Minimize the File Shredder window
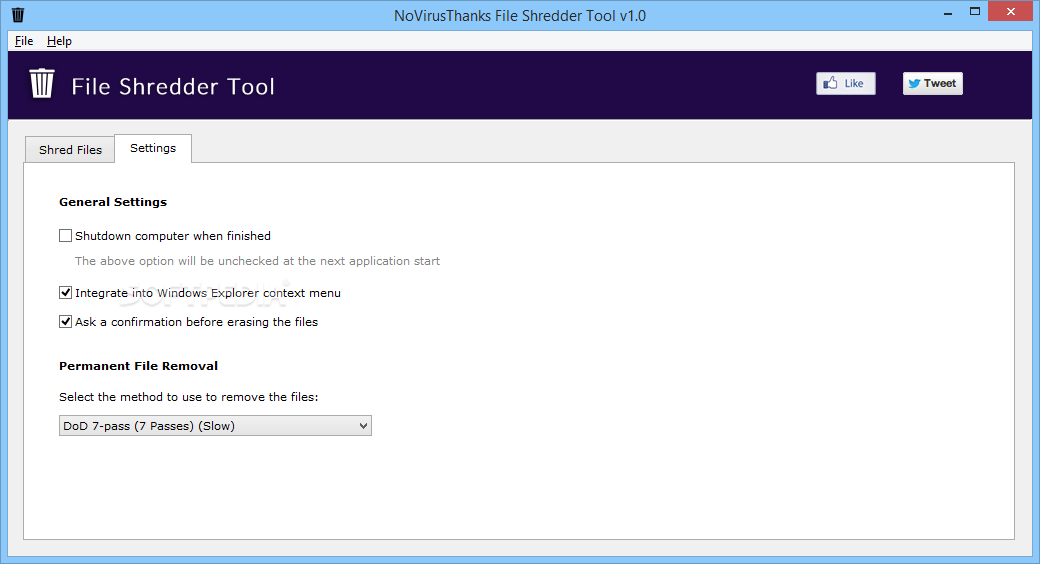The image size is (1040, 564). click(x=948, y=13)
